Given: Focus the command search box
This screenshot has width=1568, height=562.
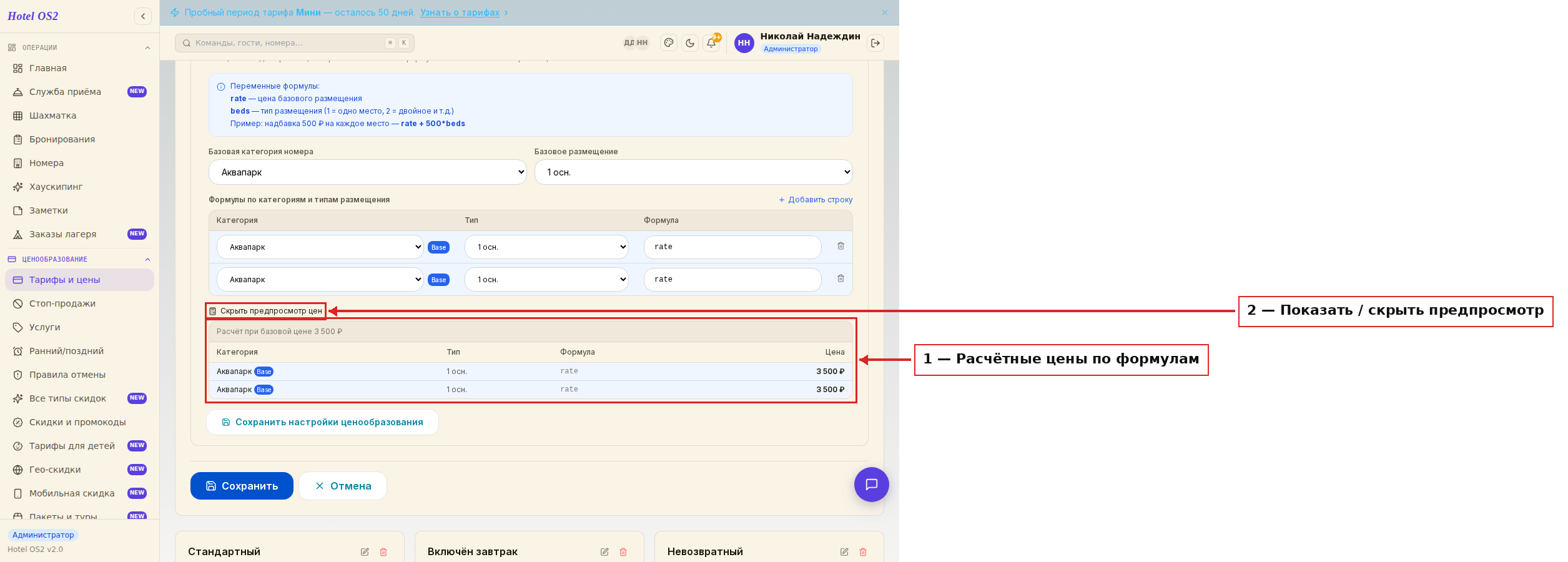Looking at the screenshot, I should point(295,43).
